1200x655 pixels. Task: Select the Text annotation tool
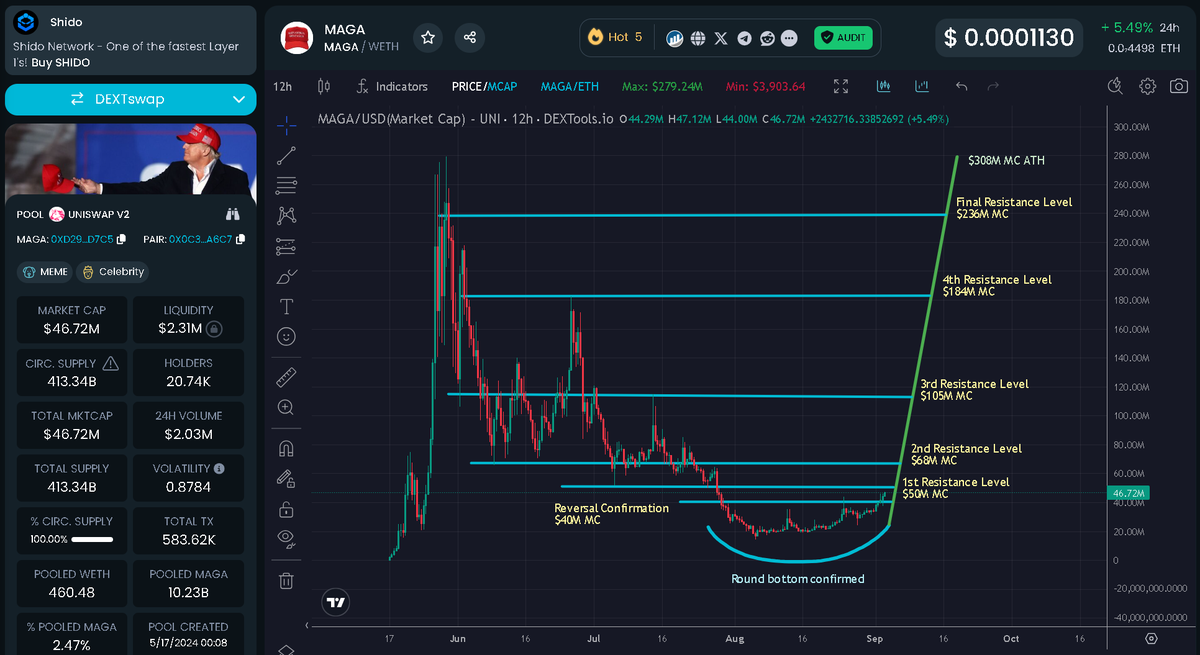287,306
